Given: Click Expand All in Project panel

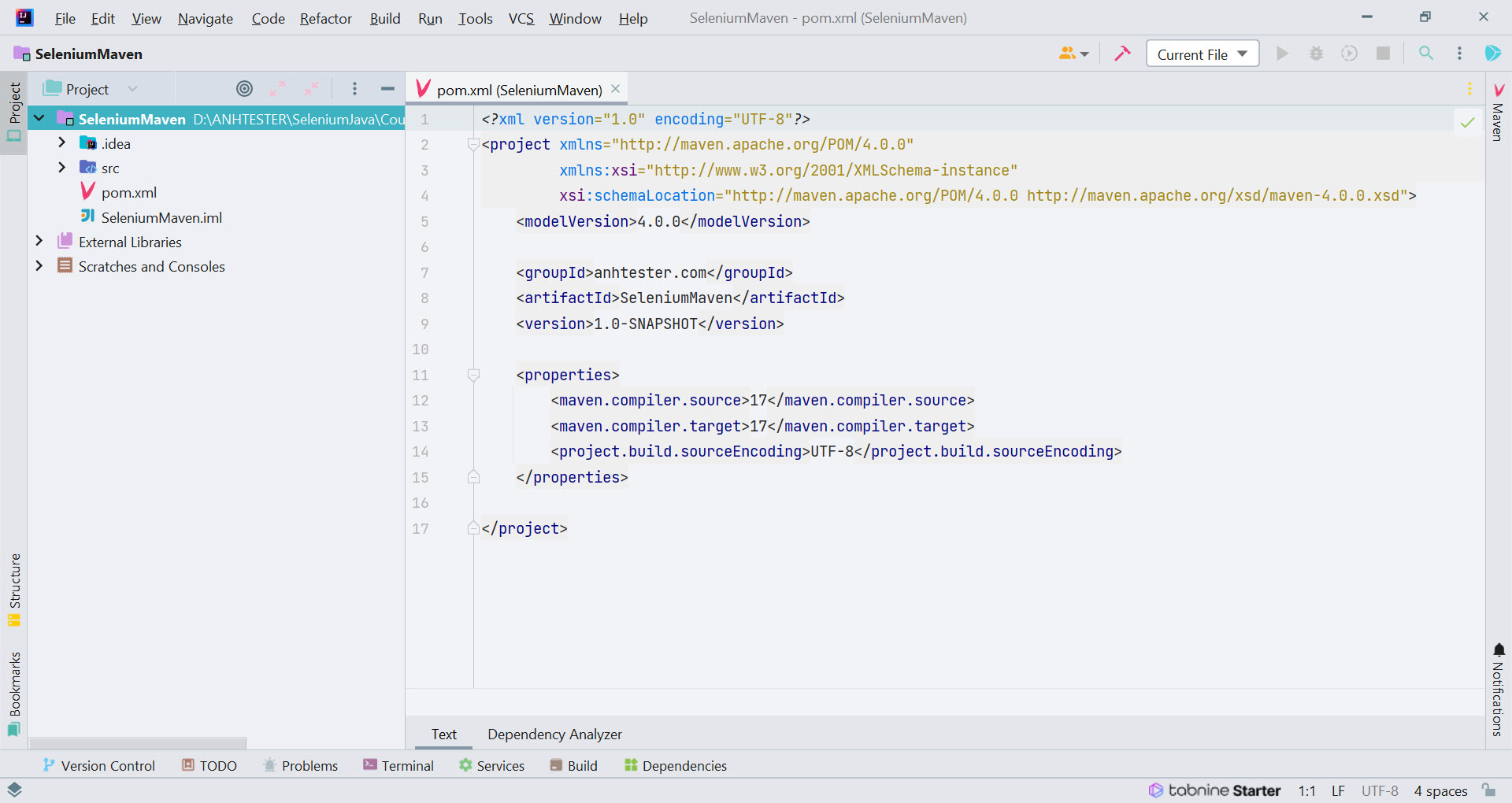Looking at the screenshot, I should click(277, 89).
